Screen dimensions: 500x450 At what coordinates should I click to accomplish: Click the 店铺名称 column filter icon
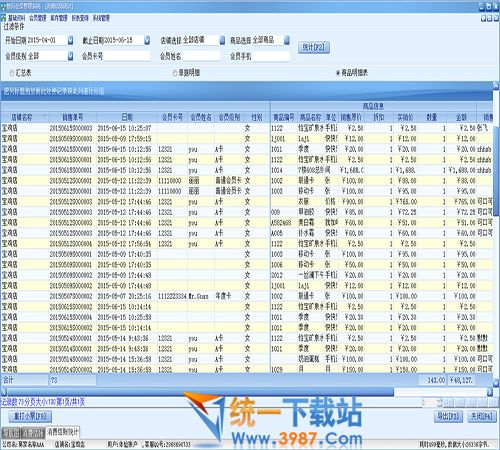coord(45,117)
